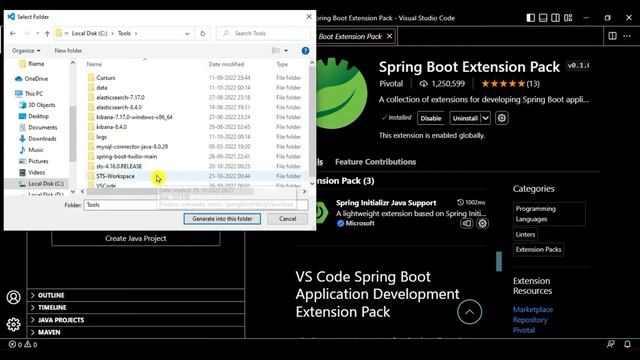Open Manage gear in activity bar
640x360 pixels.
pos(13,324)
